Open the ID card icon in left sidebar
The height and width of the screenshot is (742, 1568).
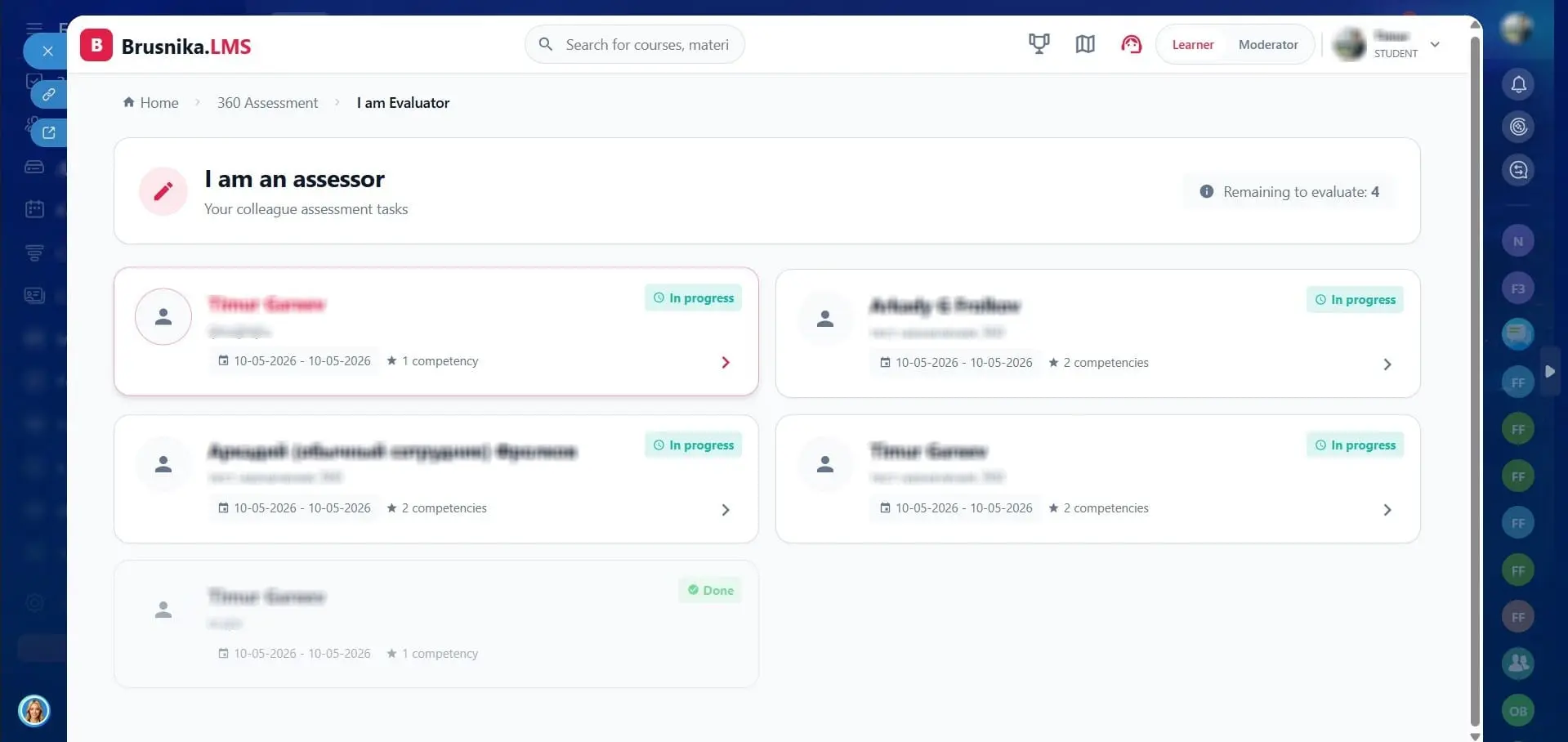34,295
